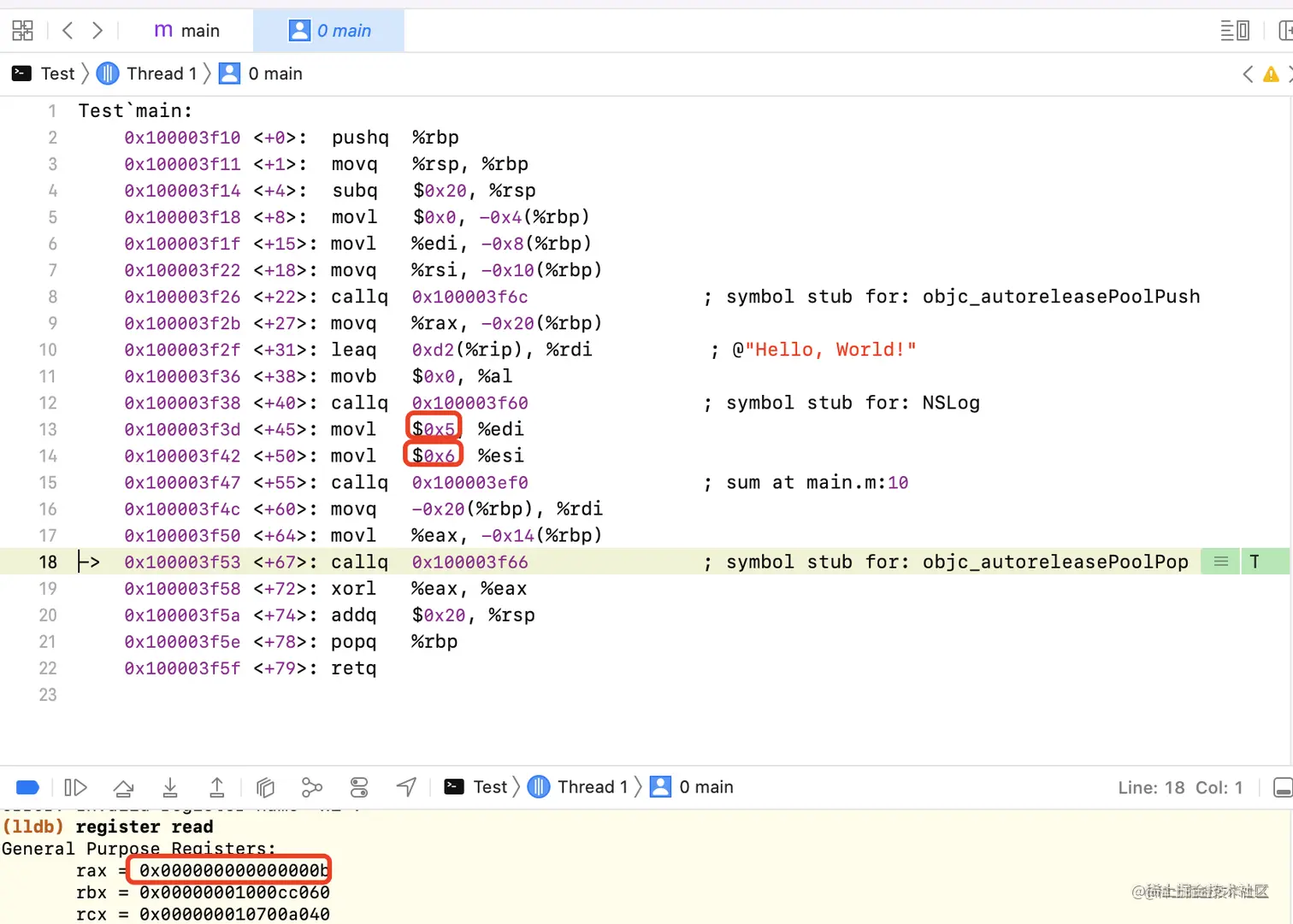
Task: Click the rbx register value in console
Action: [234, 892]
